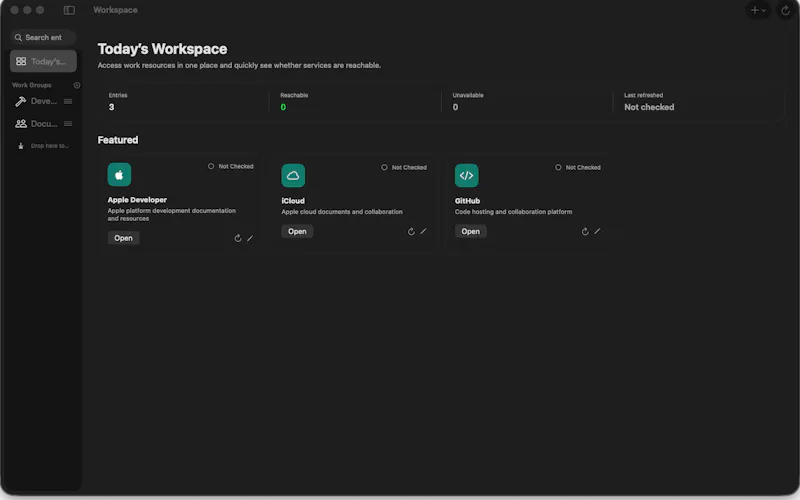Select Today's Workspace in the sidebar
Image resolution: width=800 pixels, height=500 pixels.
tap(43, 61)
